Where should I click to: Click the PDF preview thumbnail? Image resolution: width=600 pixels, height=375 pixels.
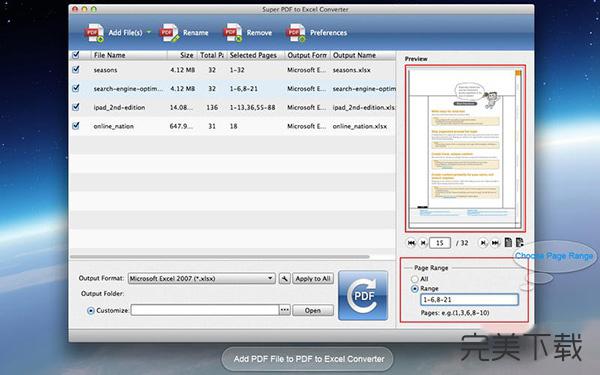pyautogui.click(x=465, y=148)
